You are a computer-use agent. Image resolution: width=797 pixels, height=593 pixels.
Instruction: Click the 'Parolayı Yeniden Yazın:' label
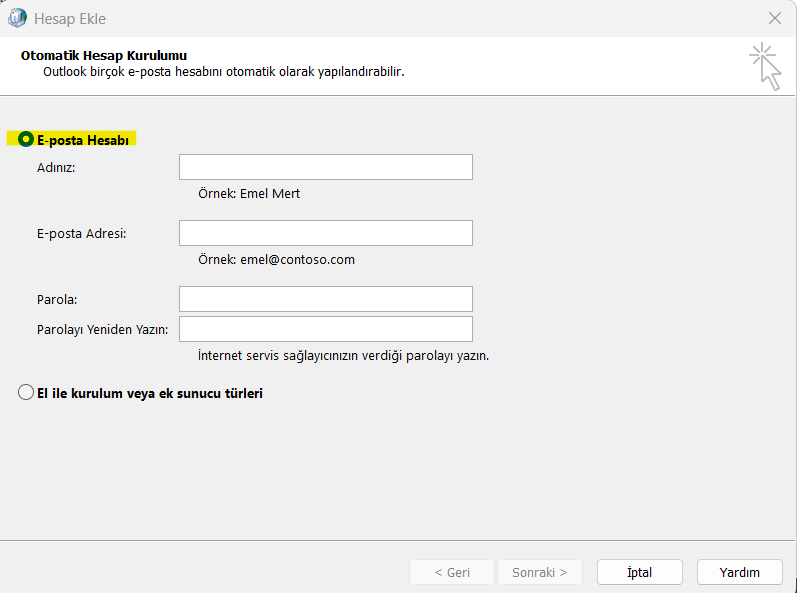102,330
